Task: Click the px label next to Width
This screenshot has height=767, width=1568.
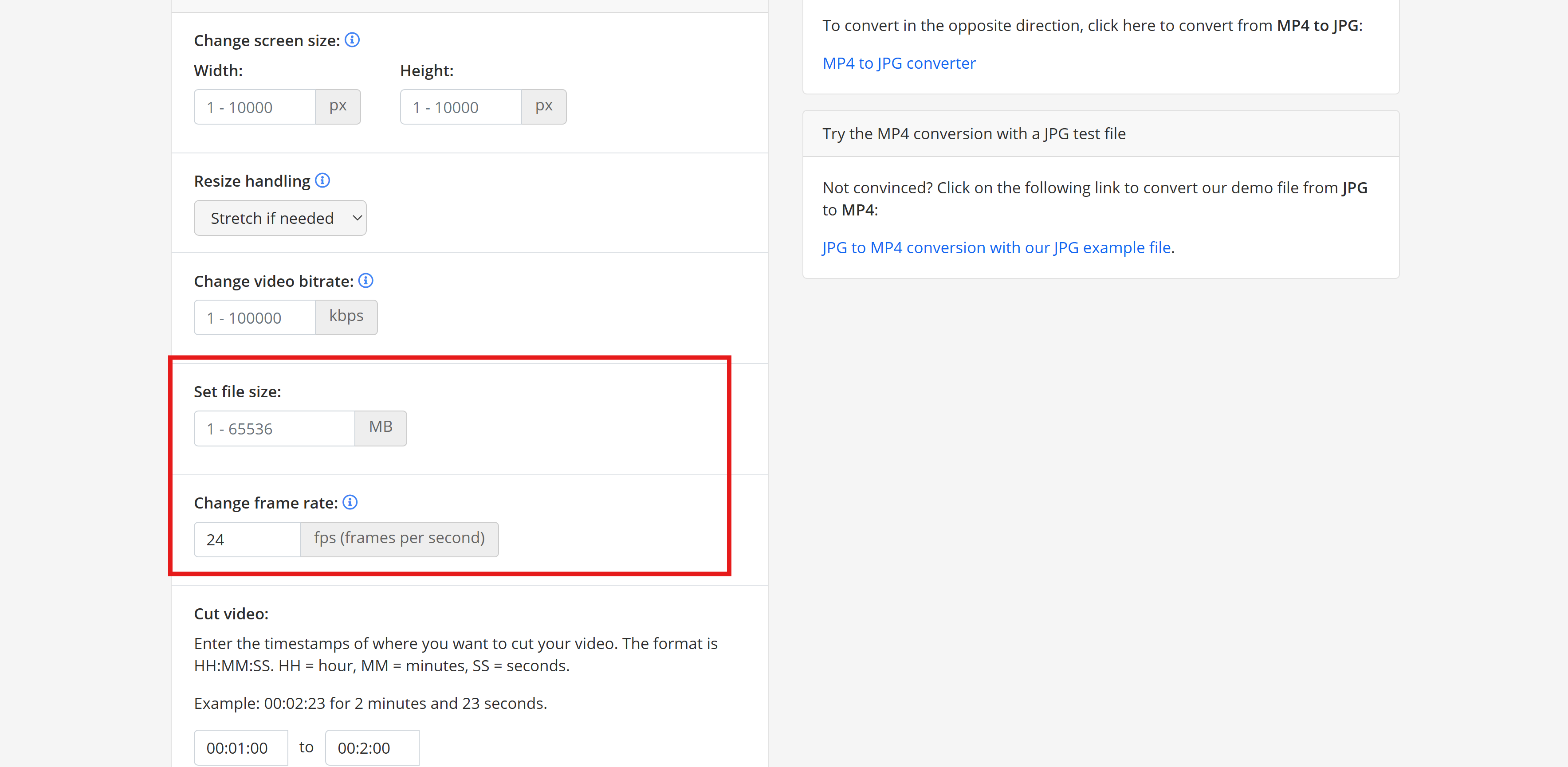Action: 338,106
